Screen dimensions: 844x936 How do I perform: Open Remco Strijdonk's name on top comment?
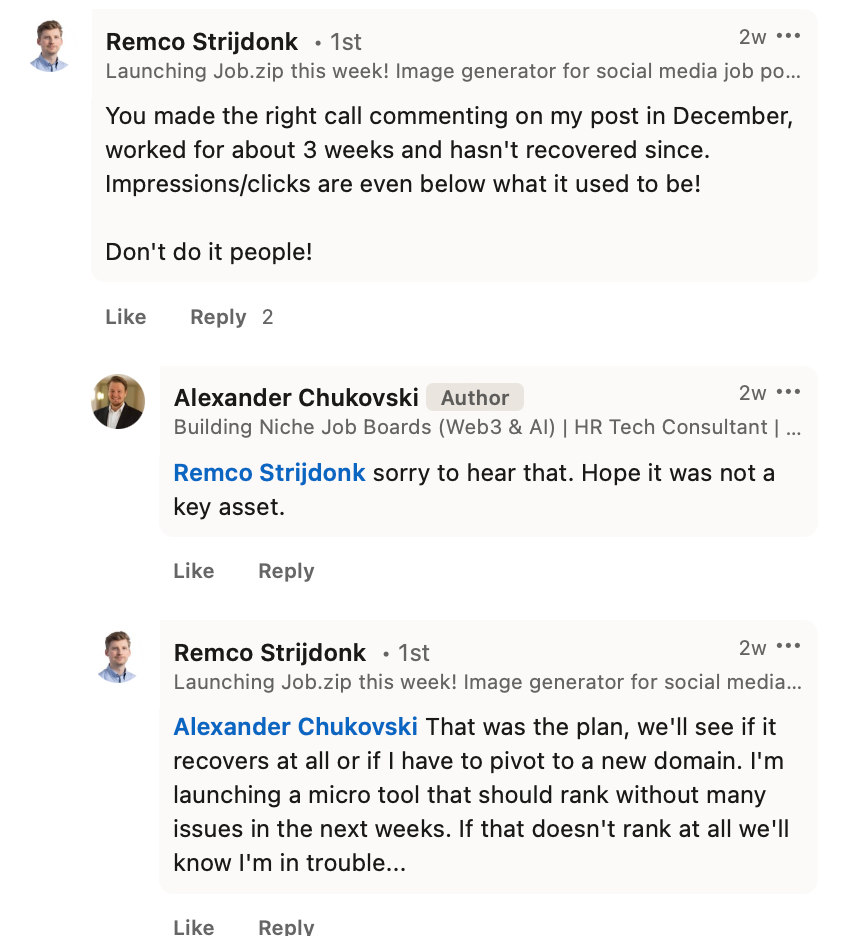(202, 41)
